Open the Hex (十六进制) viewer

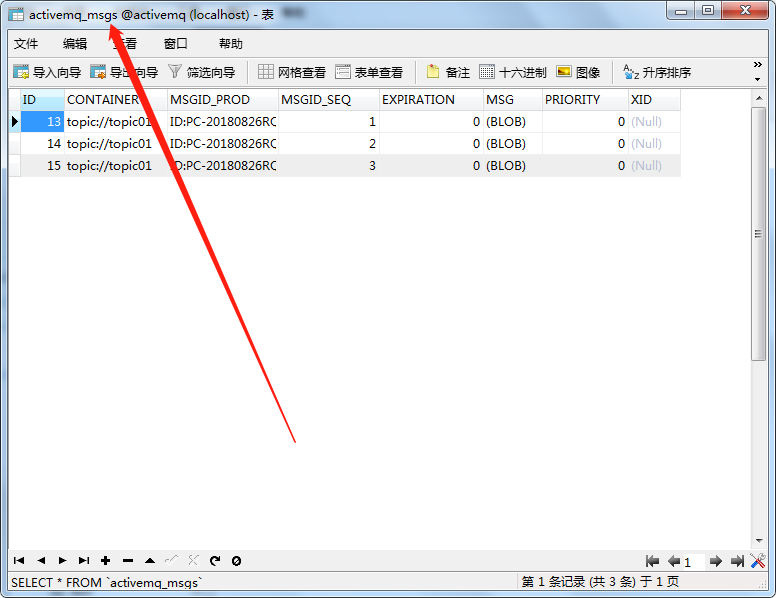[x=513, y=72]
